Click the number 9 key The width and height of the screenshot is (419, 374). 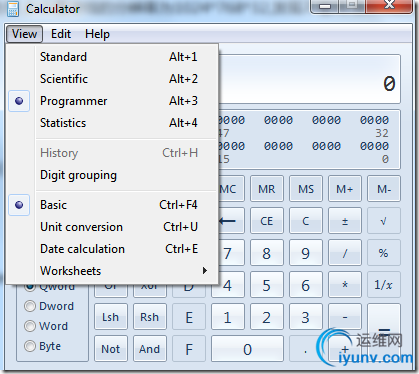[306, 253]
